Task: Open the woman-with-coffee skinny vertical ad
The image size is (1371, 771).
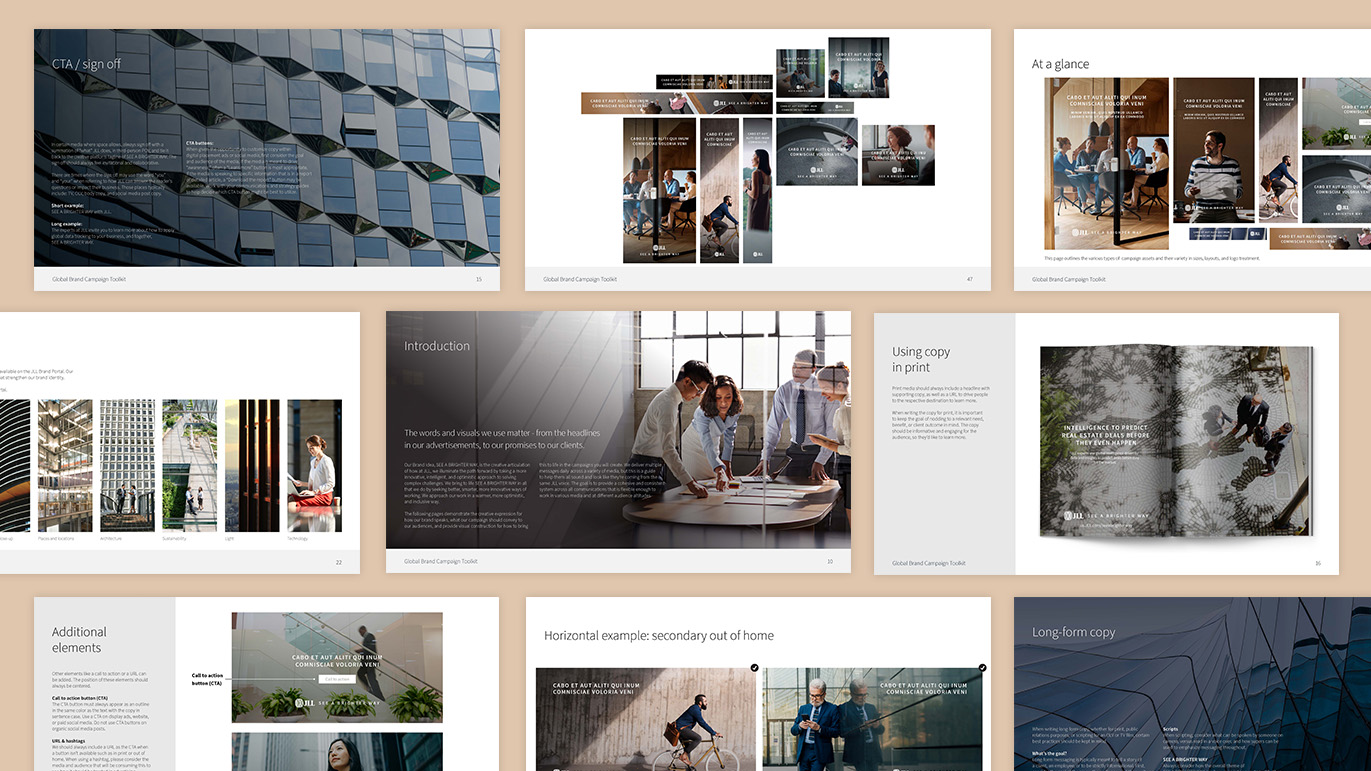Action: [757, 190]
